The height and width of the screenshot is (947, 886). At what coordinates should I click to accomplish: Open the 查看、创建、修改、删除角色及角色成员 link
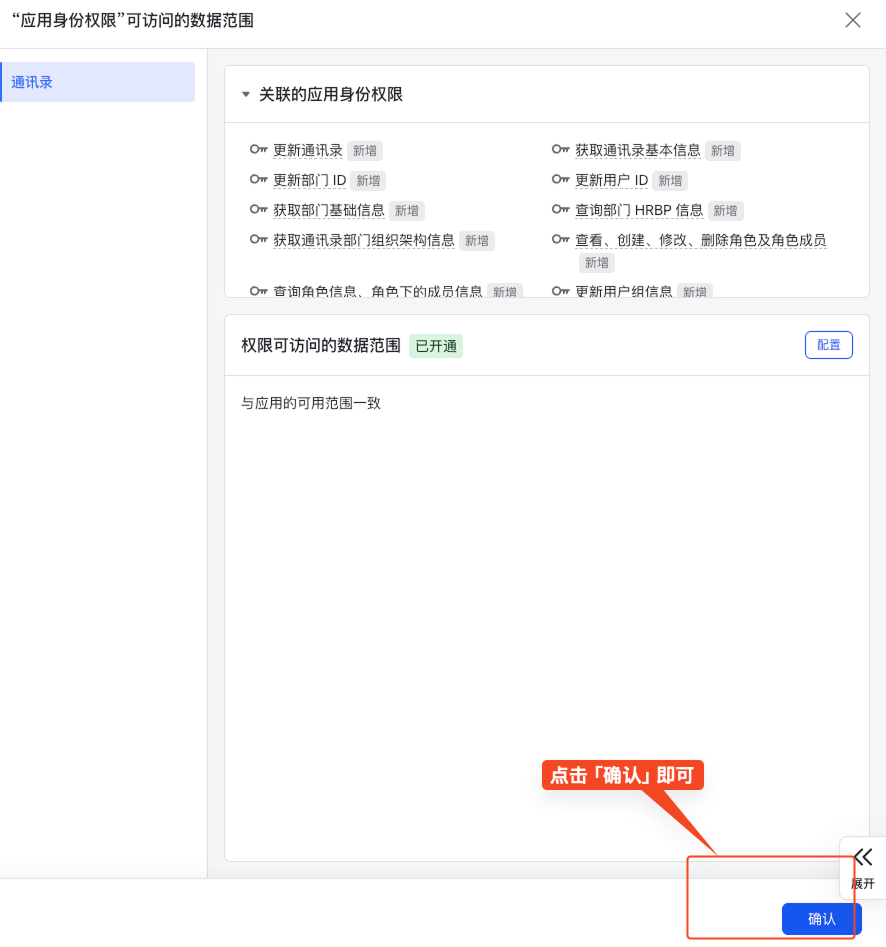point(700,240)
